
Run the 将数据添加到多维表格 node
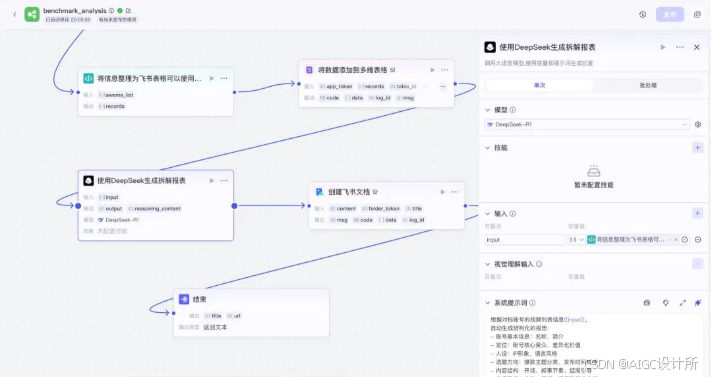pos(432,70)
